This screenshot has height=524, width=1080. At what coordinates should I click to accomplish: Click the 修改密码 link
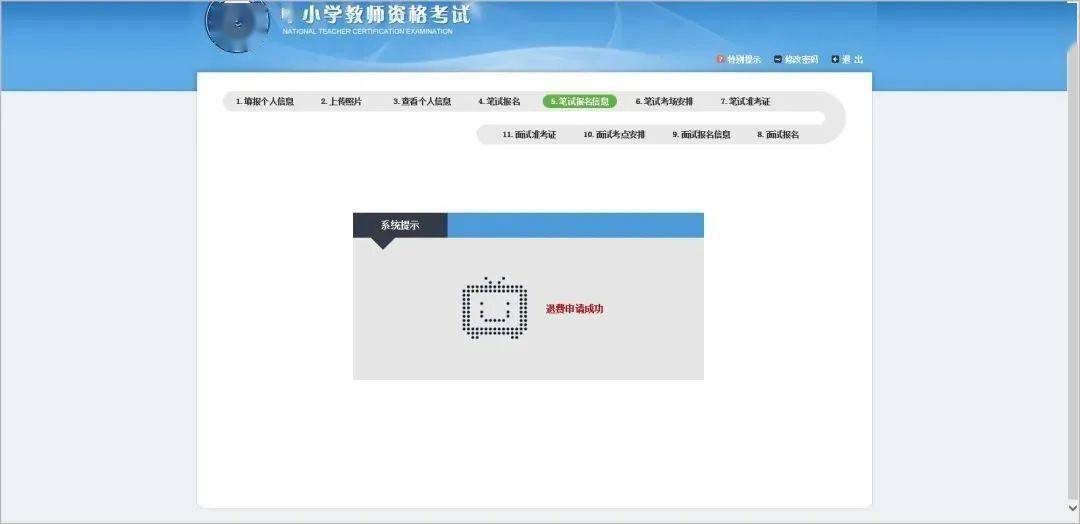coord(801,60)
